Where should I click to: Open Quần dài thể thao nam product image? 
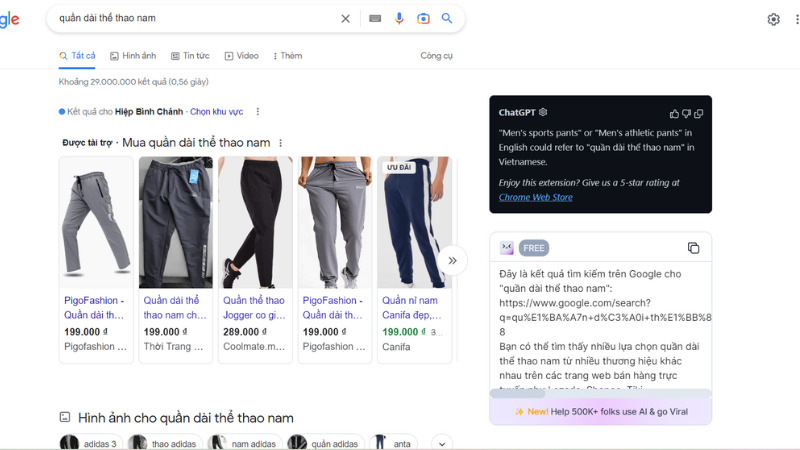(x=176, y=222)
